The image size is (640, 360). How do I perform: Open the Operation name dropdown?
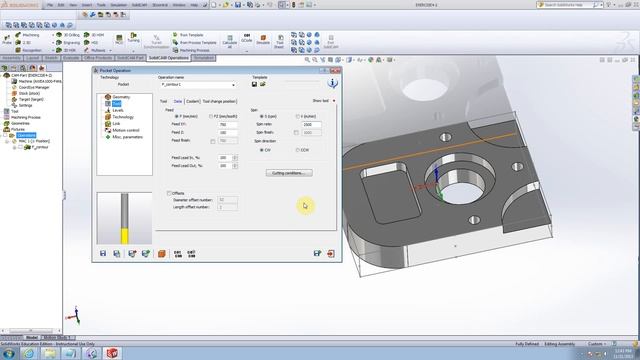[x=233, y=85]
